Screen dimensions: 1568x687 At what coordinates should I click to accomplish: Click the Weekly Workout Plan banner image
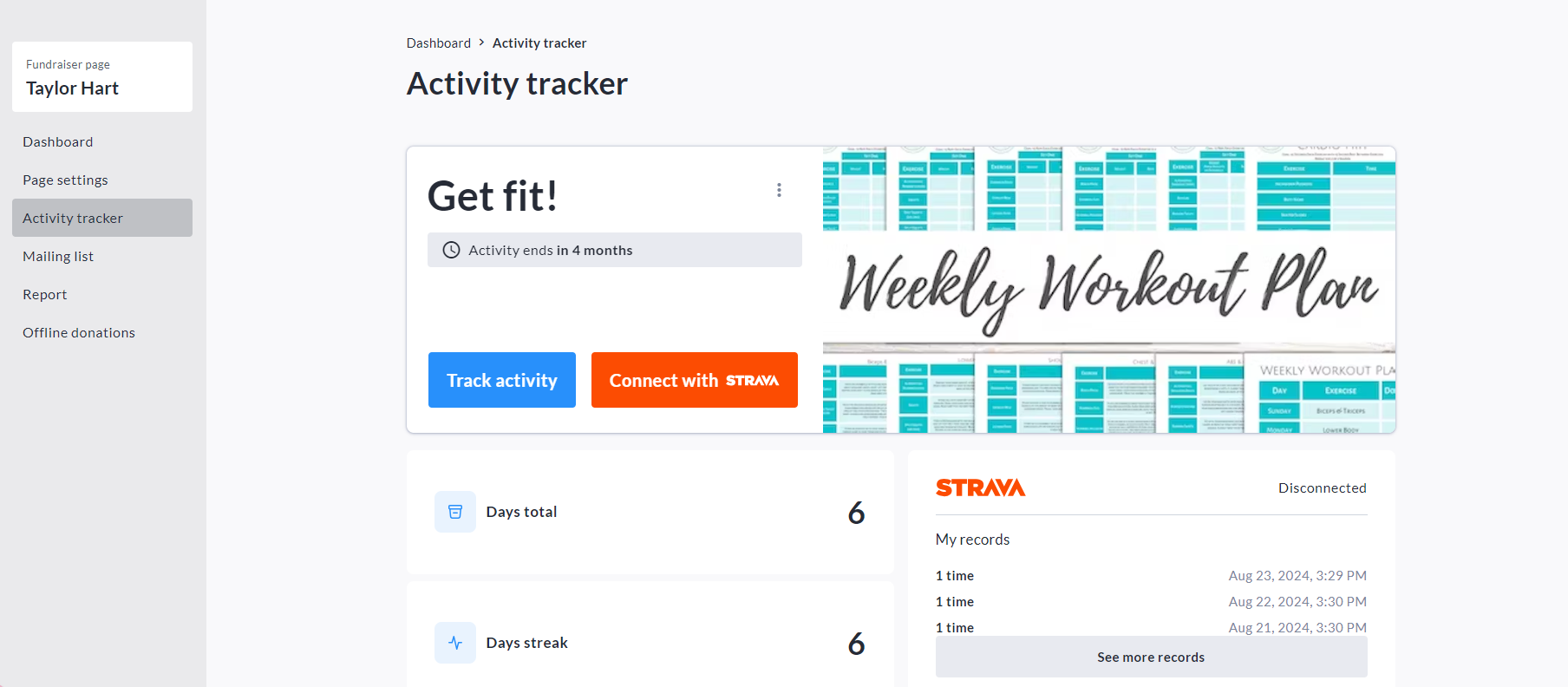[1108, 289]
